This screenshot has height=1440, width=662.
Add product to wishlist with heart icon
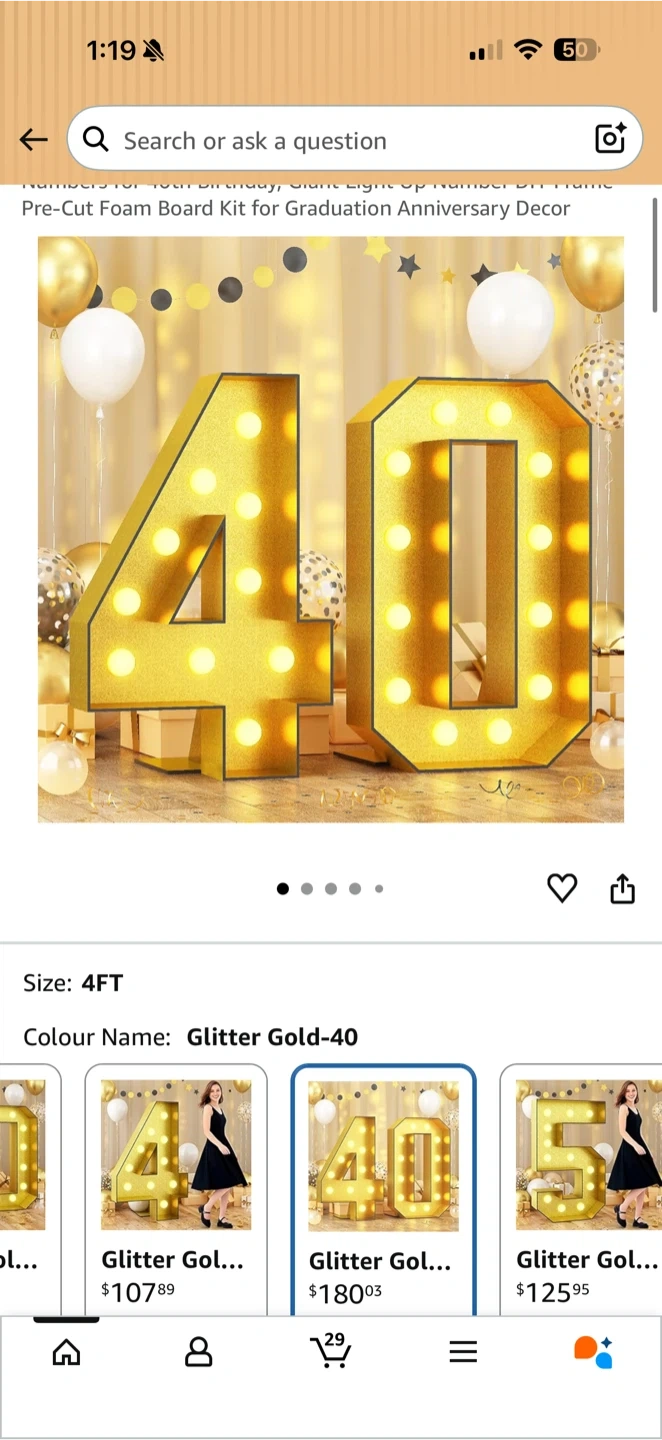[562, 888]
